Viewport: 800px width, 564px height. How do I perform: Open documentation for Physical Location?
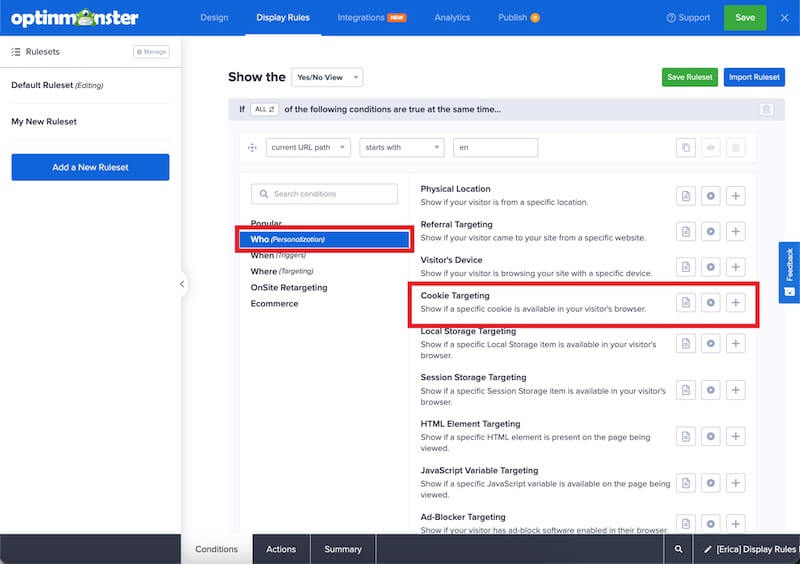[x=686, y=196]
